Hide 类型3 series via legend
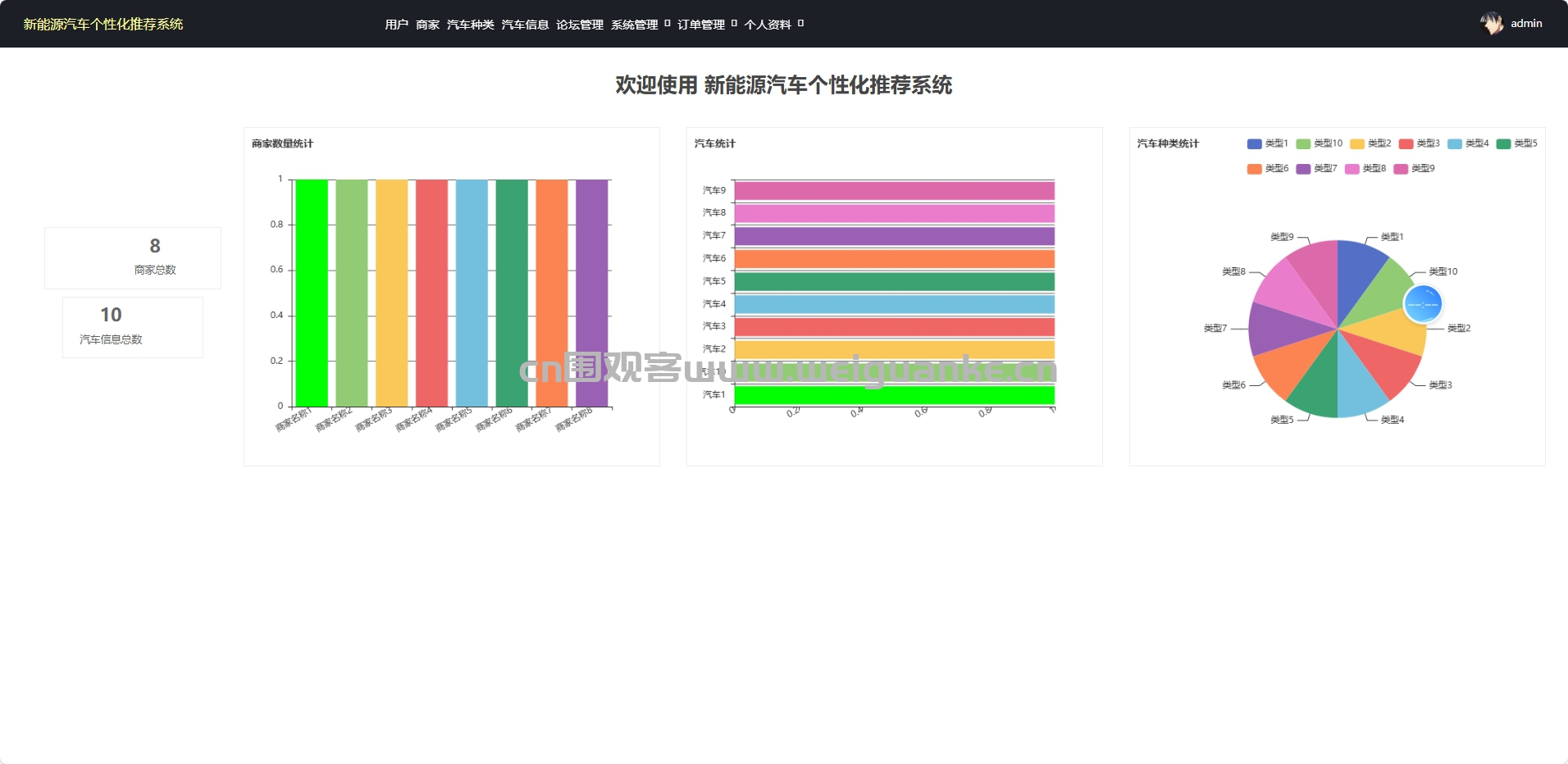 tap(1420, 143)
